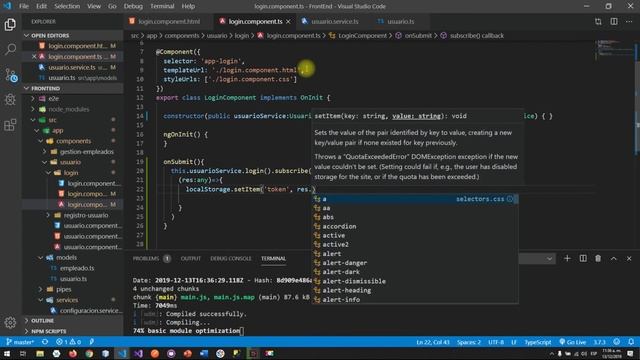The height and width of the screenshot is (360, 640).
Task: Close the login.component.ts editor tab
Action: coord(289,21)
